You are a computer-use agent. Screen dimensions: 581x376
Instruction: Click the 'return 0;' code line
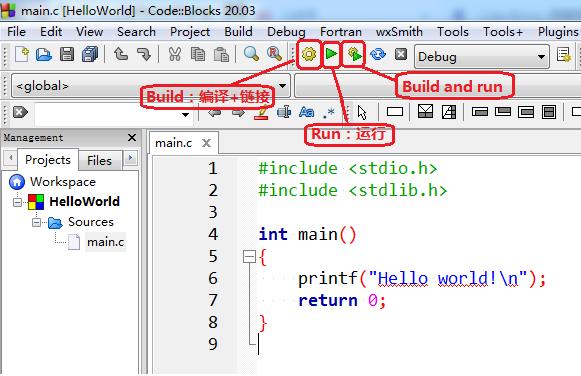click(342, 300)
